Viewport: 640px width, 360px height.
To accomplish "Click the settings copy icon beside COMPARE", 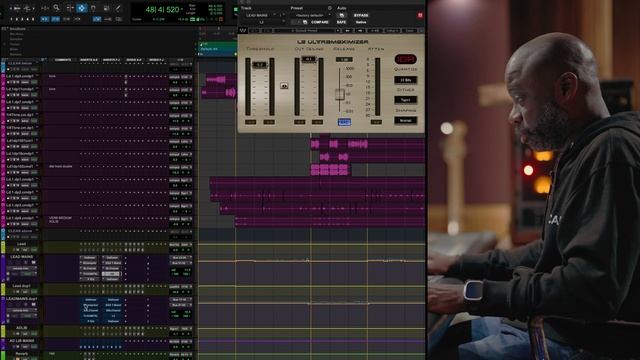I will 305,22.
